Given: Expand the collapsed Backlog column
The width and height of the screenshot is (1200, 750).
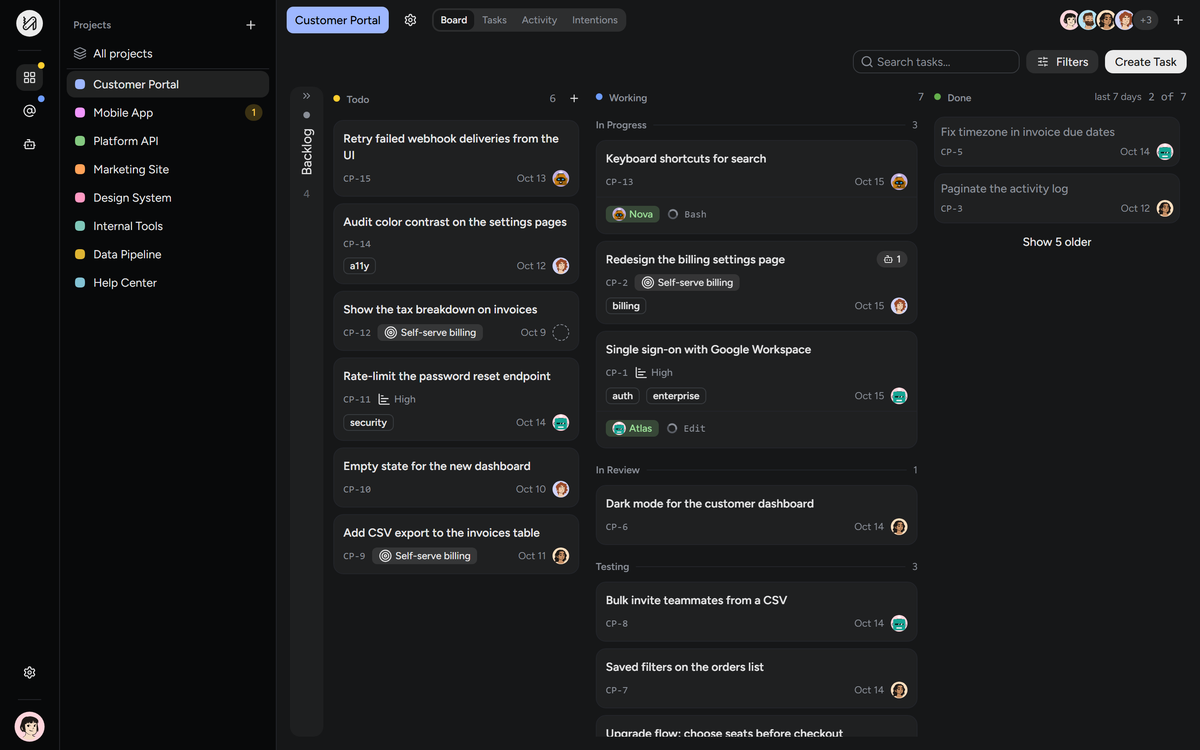Looking at the screenshot, I should click(306, 96).
